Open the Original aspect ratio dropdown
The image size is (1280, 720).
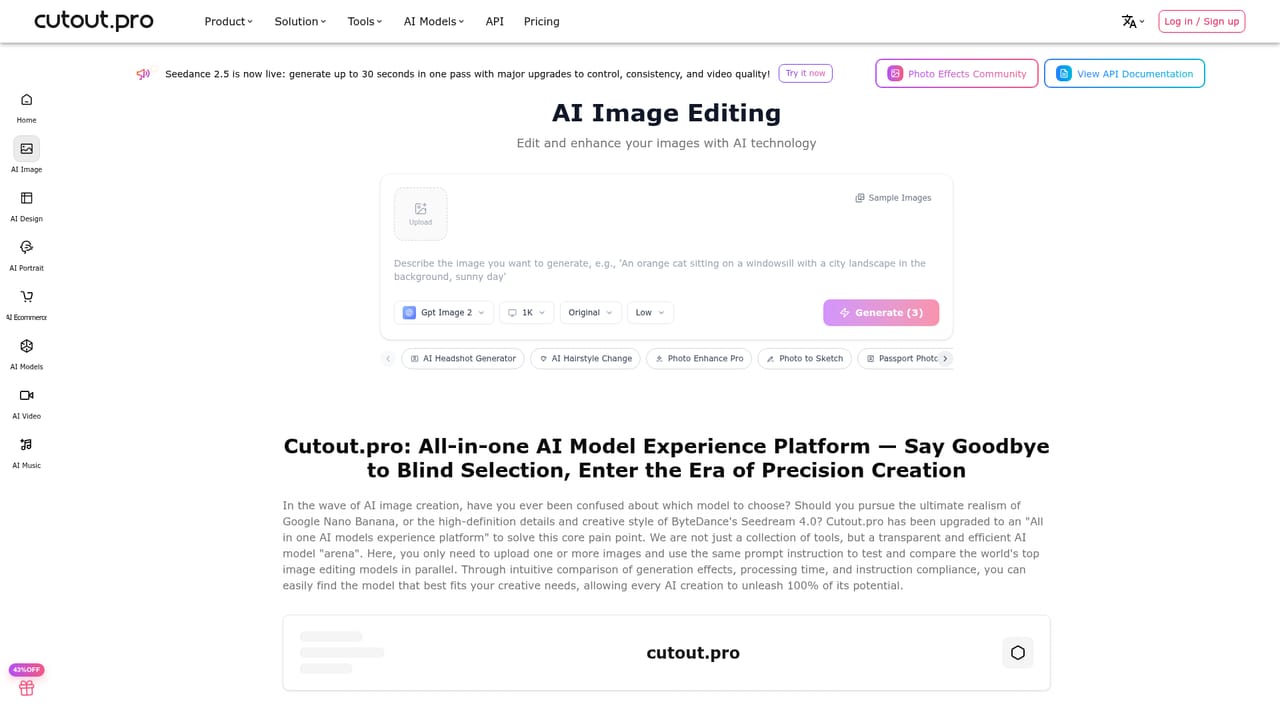pyautogui.click(x=591, y=313)
